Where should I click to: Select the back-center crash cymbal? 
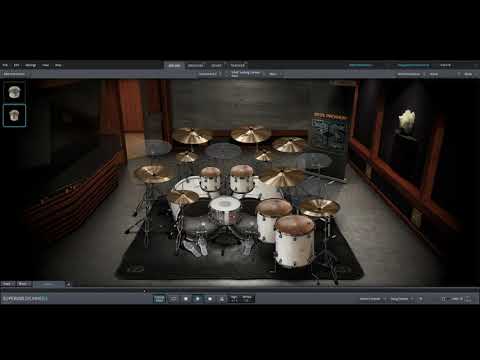click(x=251, y=134)
